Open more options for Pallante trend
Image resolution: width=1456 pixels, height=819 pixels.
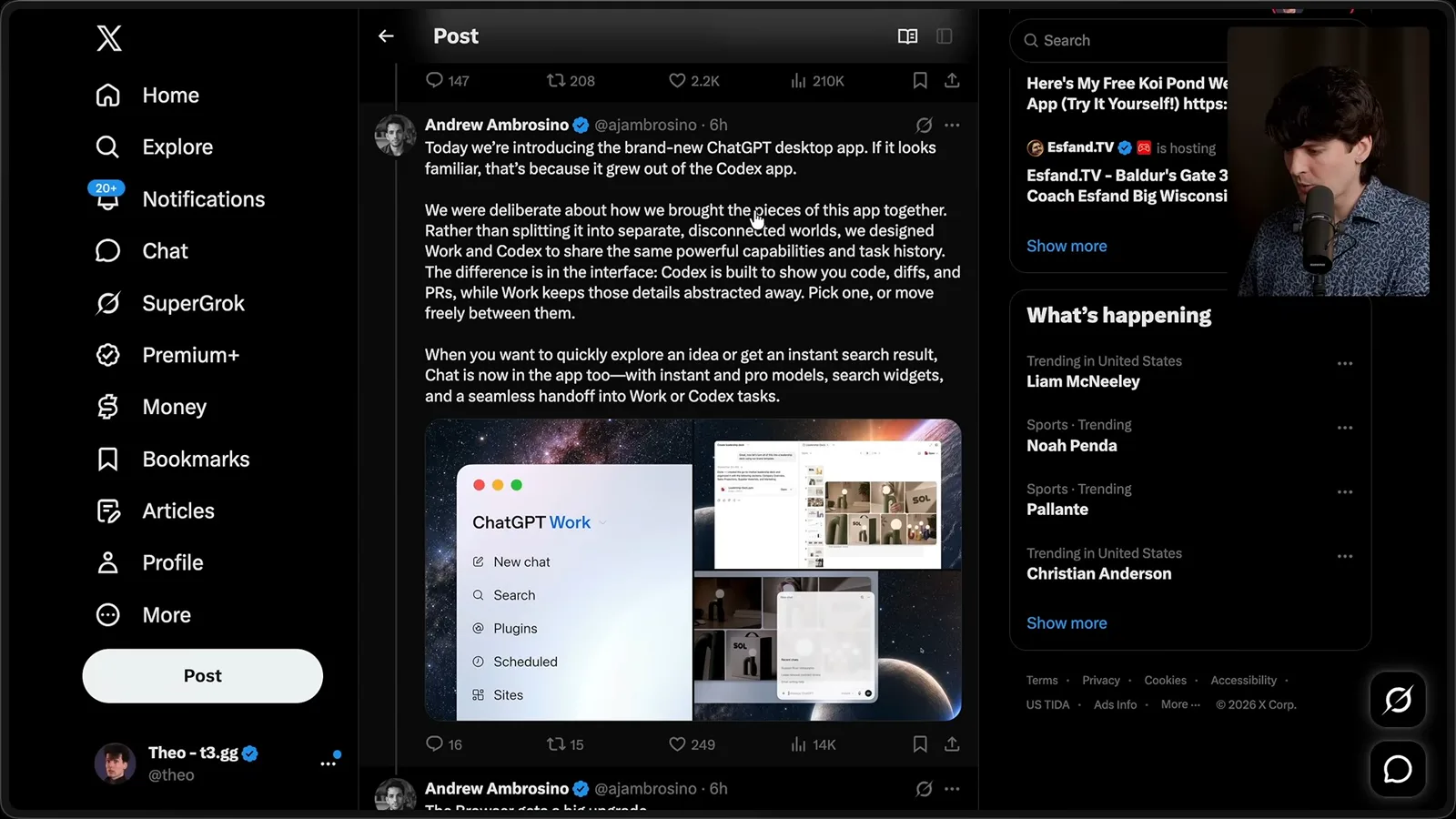(x=1345, y=492)
